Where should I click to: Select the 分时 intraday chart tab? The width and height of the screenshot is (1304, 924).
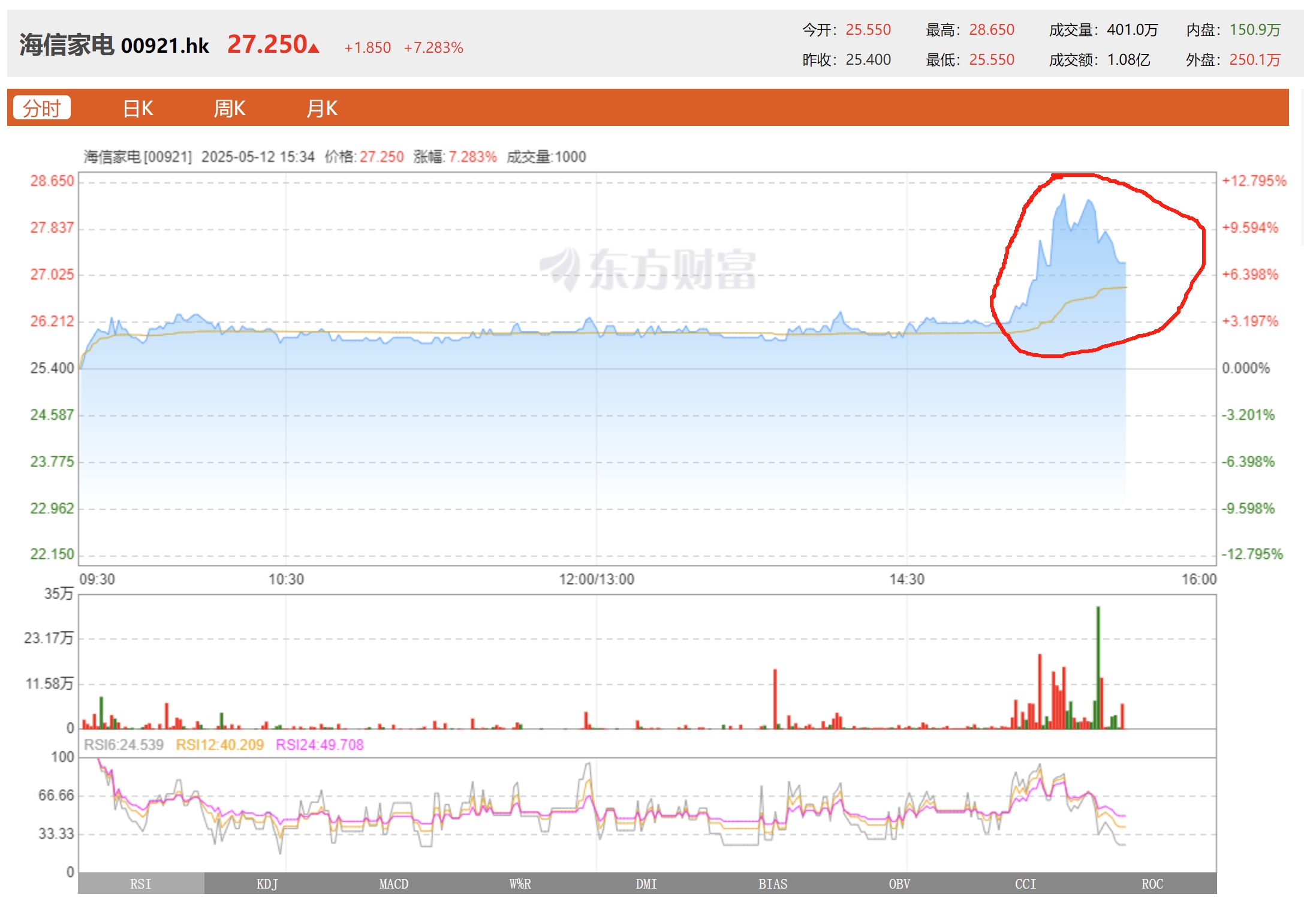[x=42, y=108]
